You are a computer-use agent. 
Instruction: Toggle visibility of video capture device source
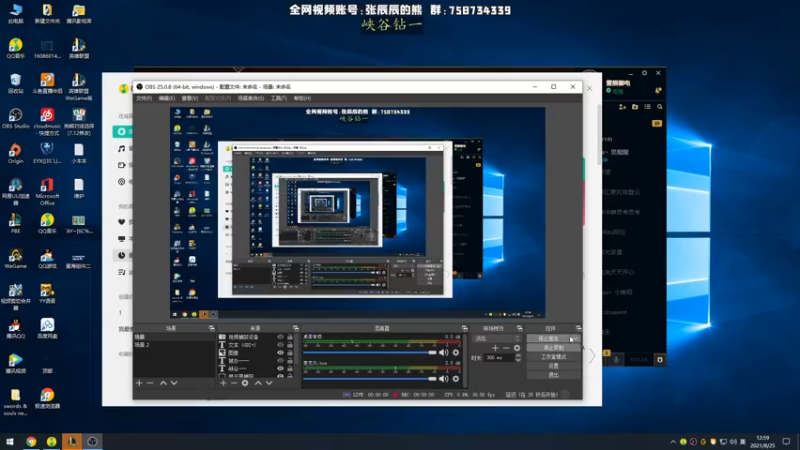(x=280, y=337)
